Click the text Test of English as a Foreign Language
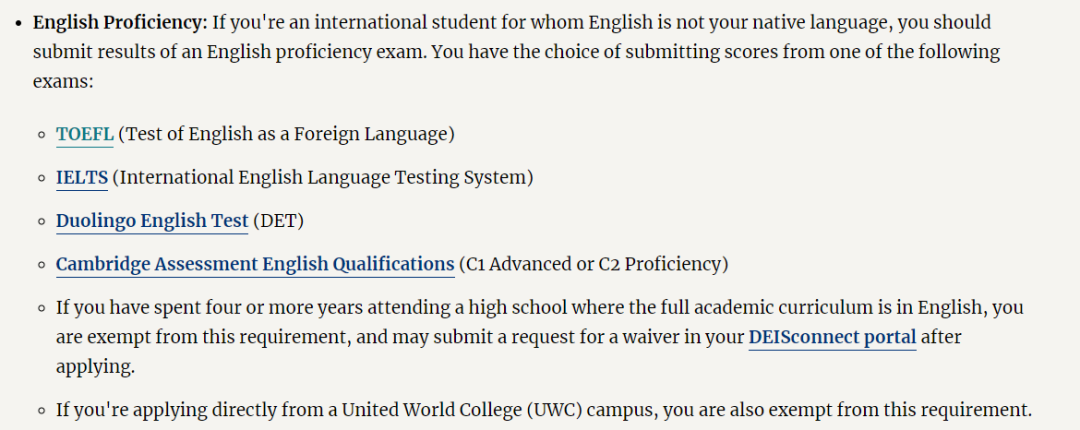Screen dimensions: 1080x430 (x=287, y=134)
